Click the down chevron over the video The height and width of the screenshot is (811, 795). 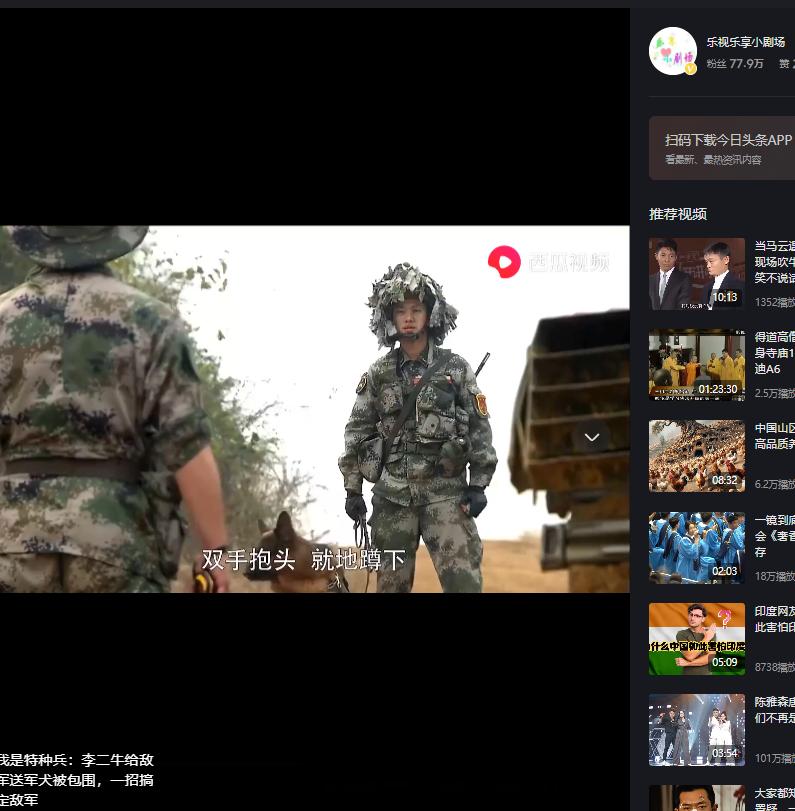click(592, 438)
